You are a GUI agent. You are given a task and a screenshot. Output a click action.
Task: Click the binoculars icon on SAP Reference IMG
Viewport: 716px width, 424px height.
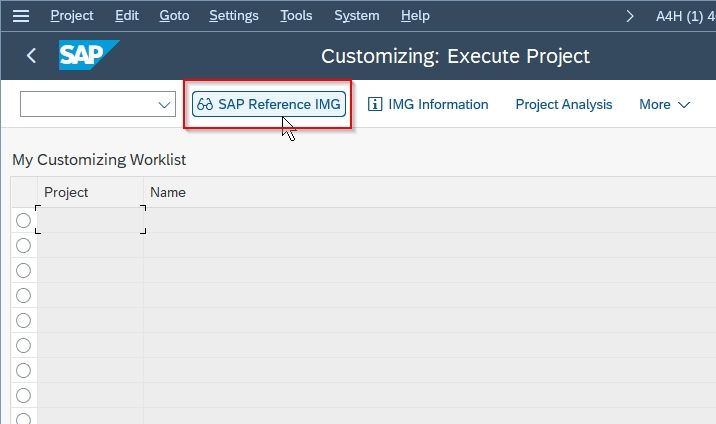(x=205, y=105)
